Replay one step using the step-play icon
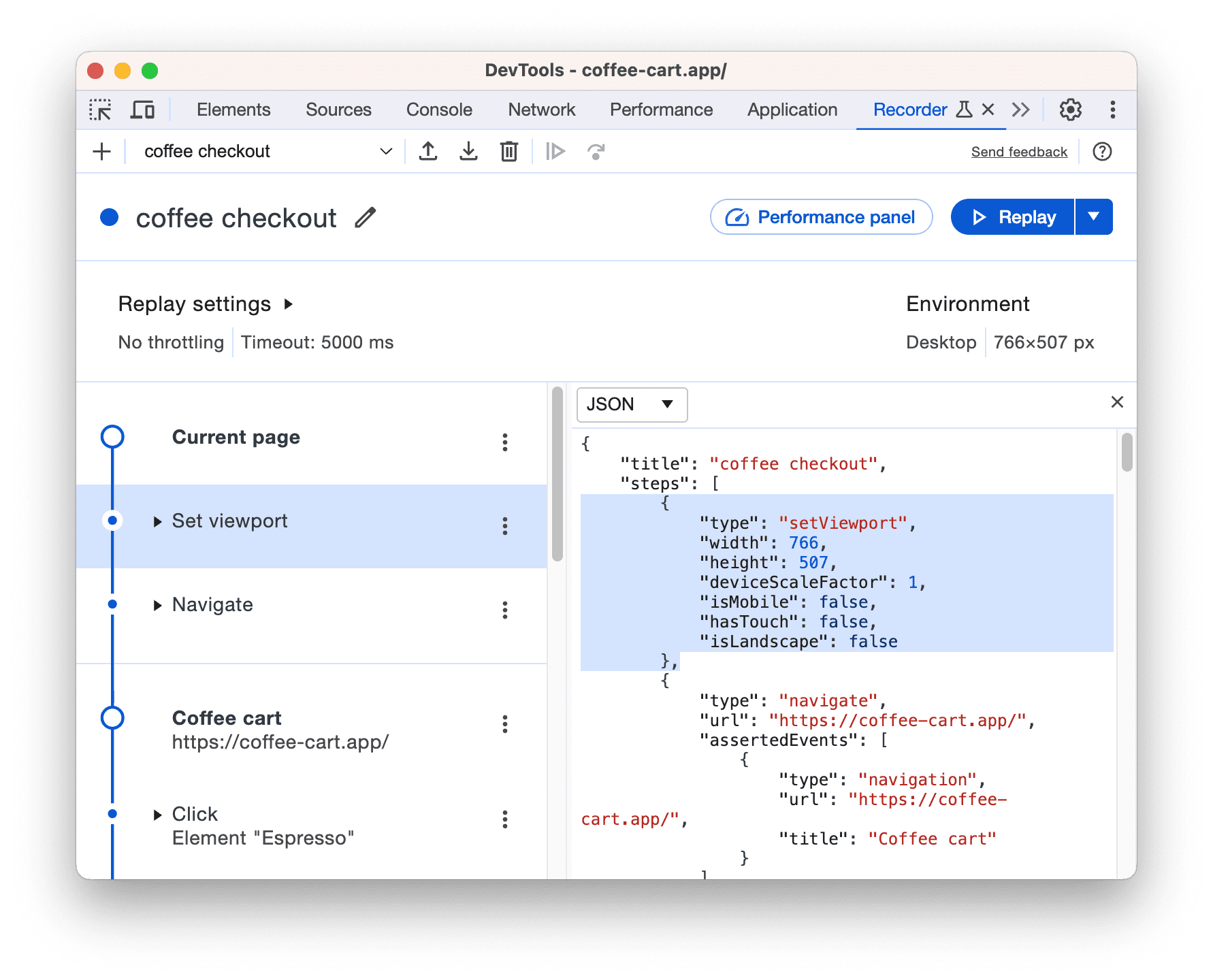 point(555,151)
